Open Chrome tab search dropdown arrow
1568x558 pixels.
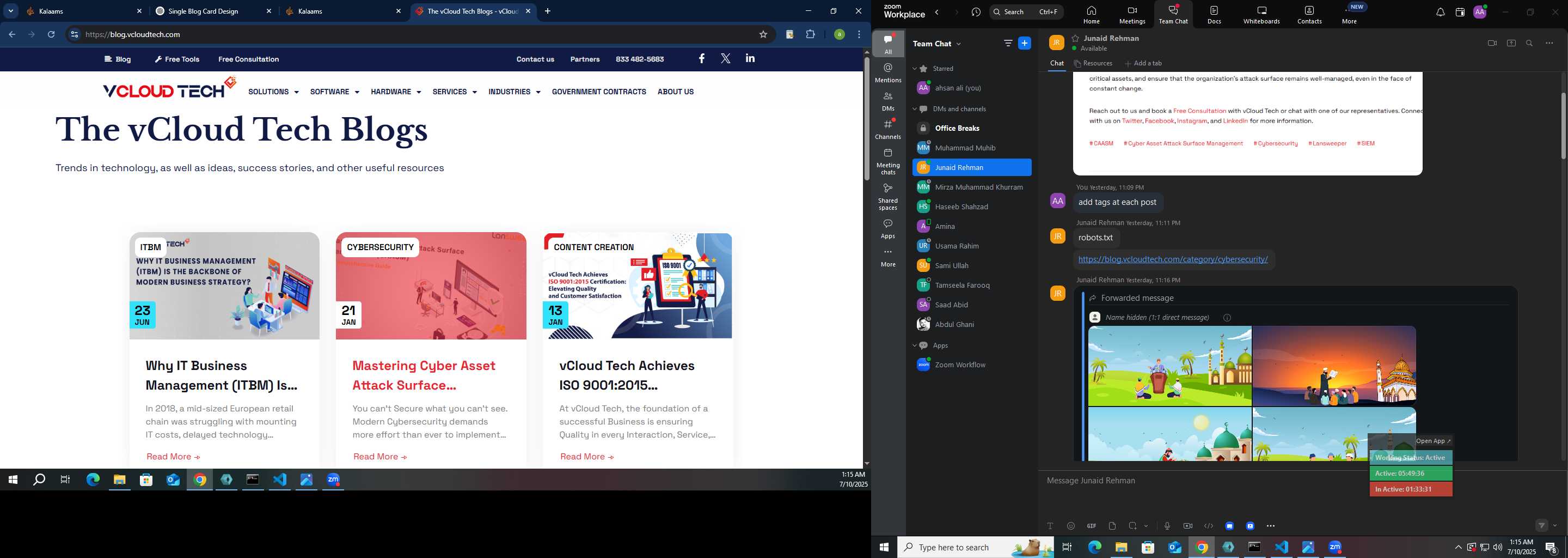[11, 11]
